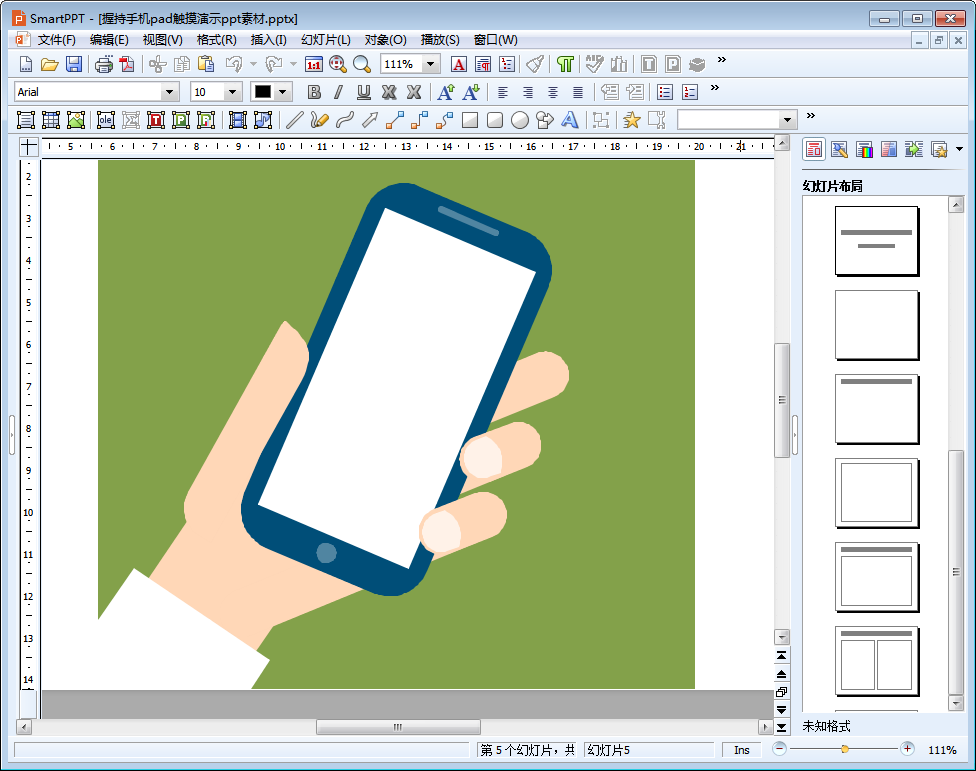Image resolution: width=976 pixels, height=771 pixels.
Task: Open the font size dropdown showing 10
Action: (x=232, y=92)
